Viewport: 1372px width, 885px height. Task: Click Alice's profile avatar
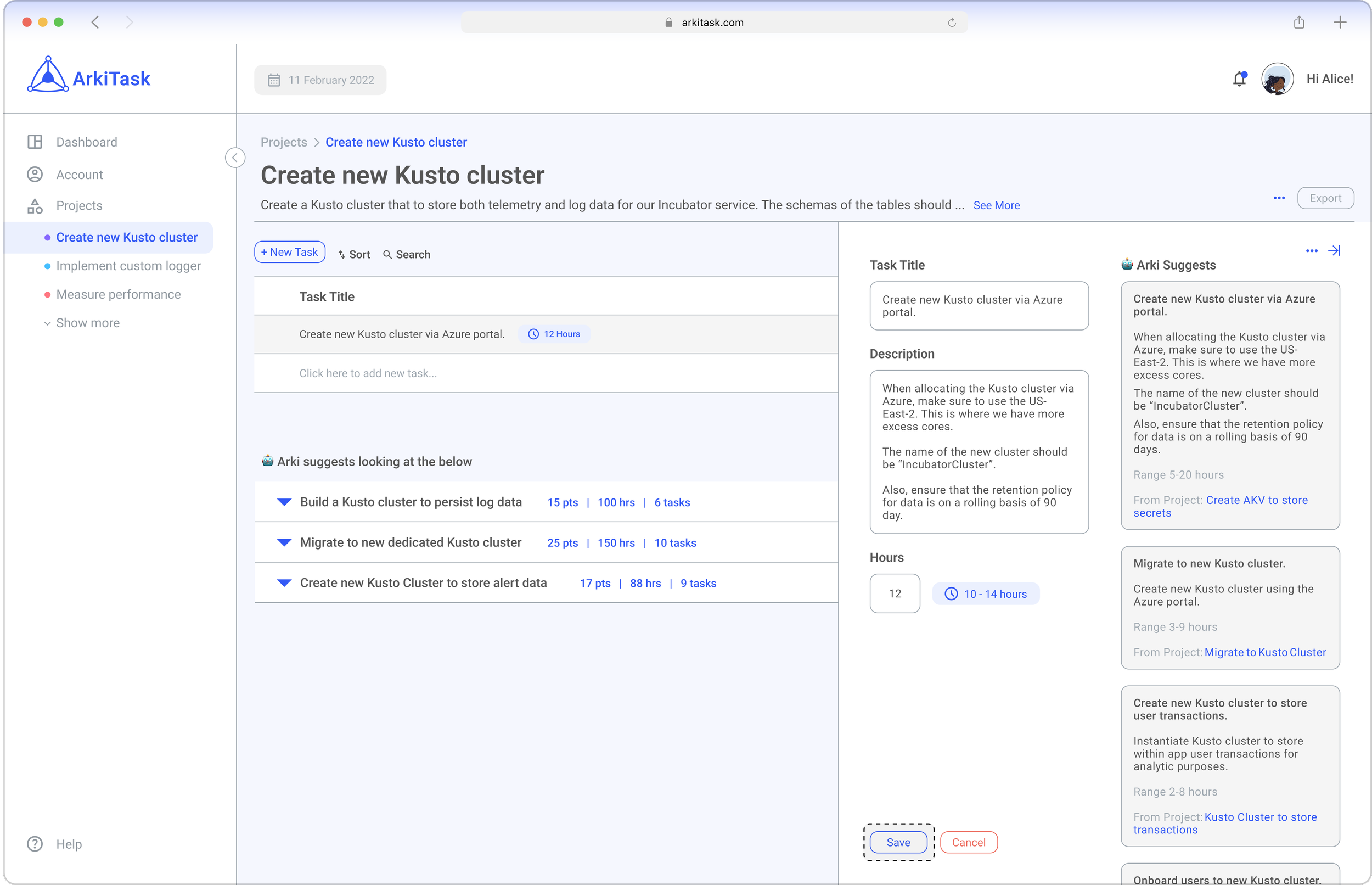pos(1277,79)
